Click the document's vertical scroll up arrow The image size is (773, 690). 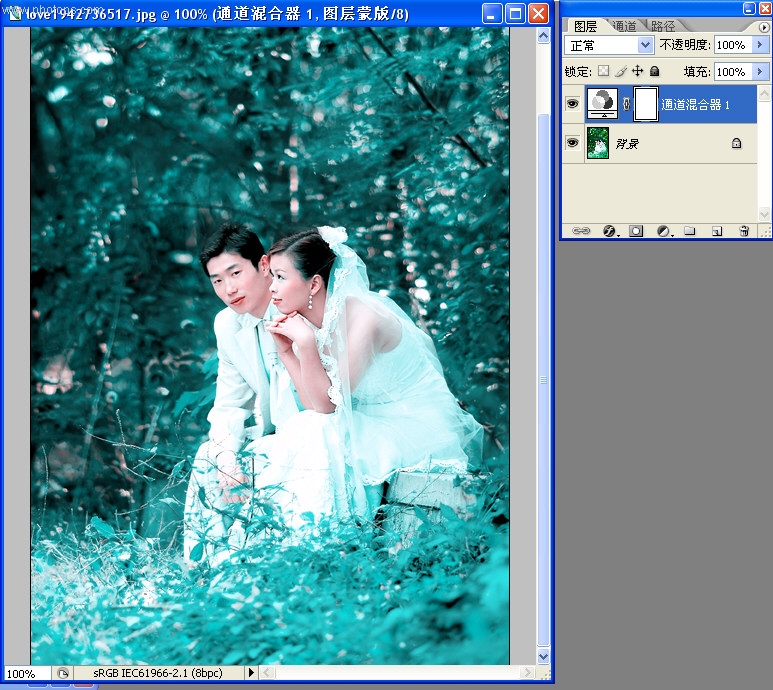tap(543, 36)
